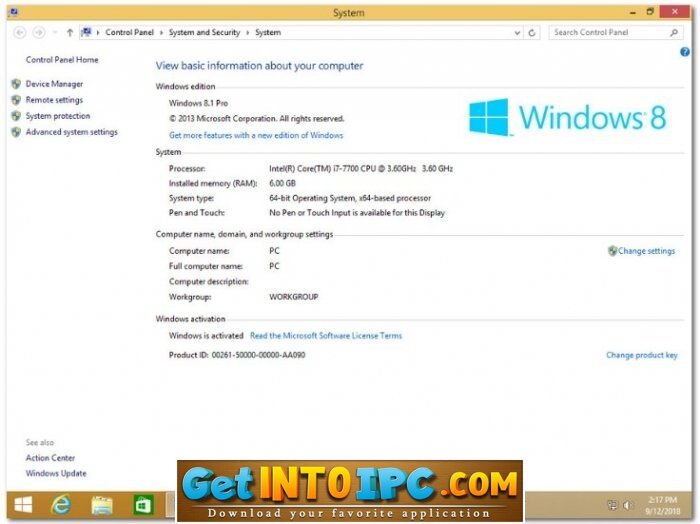Select the 6.00 GB installed memory value
Screen dimensions: 700x524
[282, 183]
